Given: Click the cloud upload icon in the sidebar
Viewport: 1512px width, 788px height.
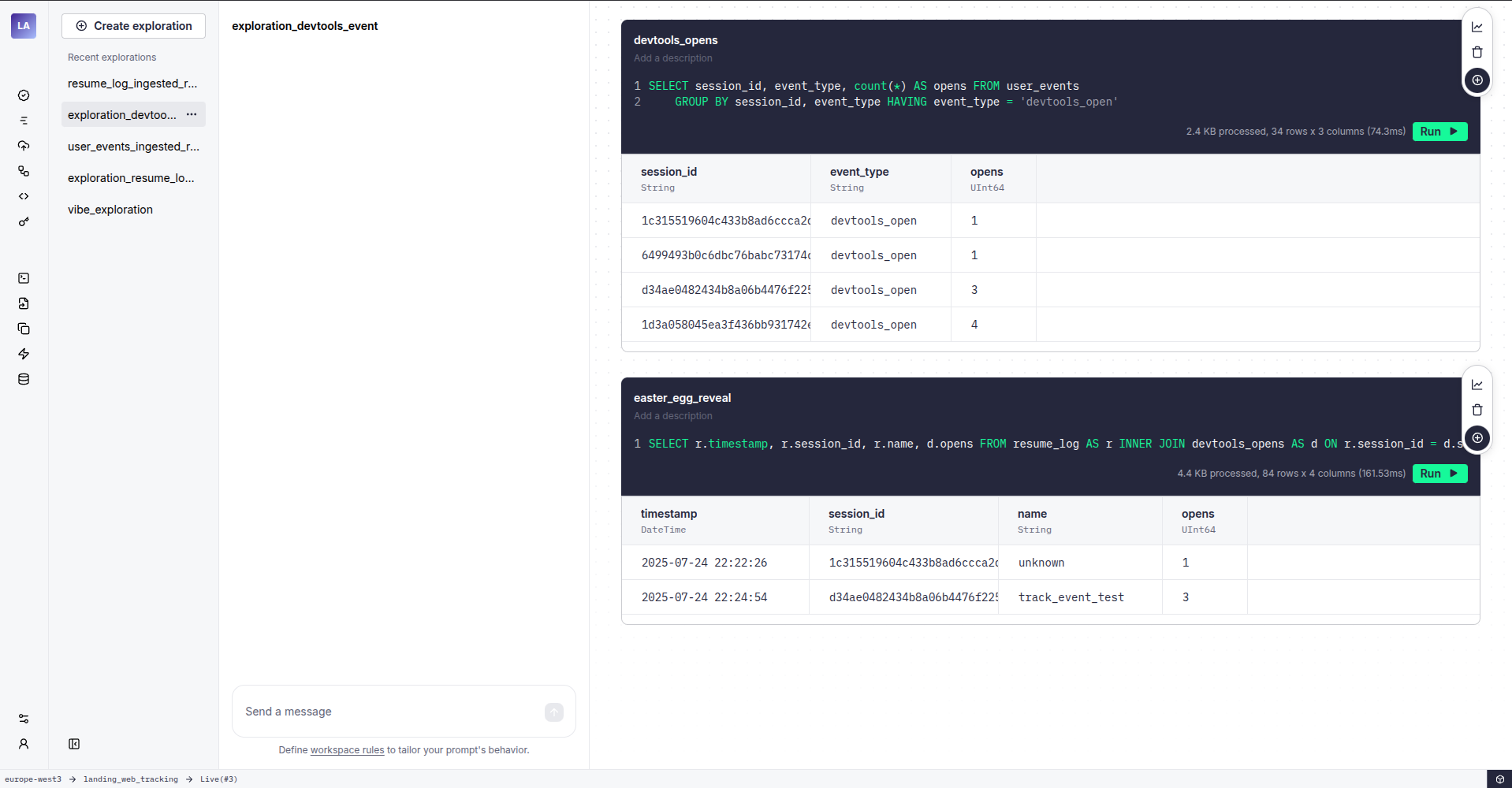Looking at the screenshot, I should click(24, 146).
